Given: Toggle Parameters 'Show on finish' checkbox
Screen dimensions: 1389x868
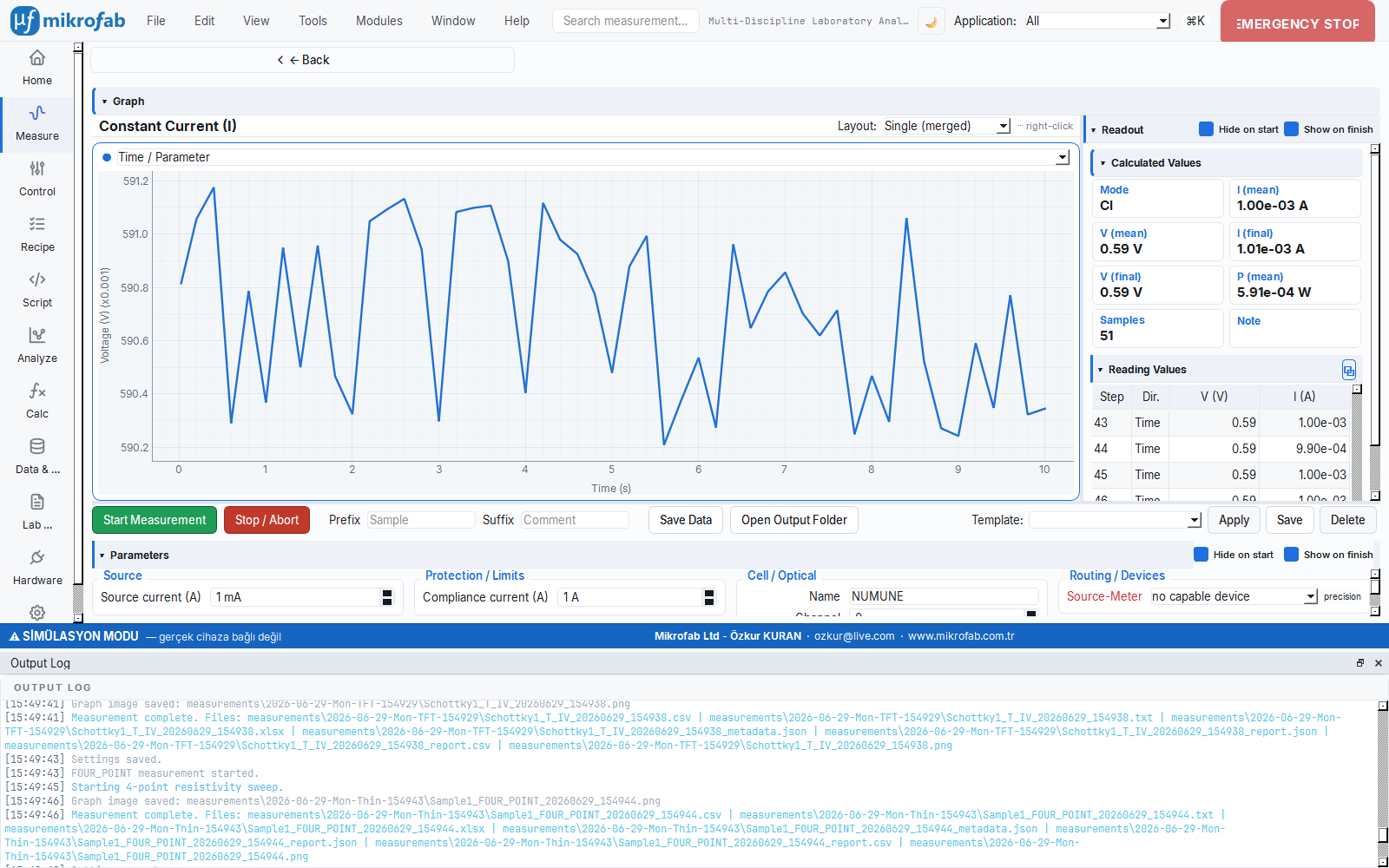Looking at the screenshot, I should point(1291,555).
